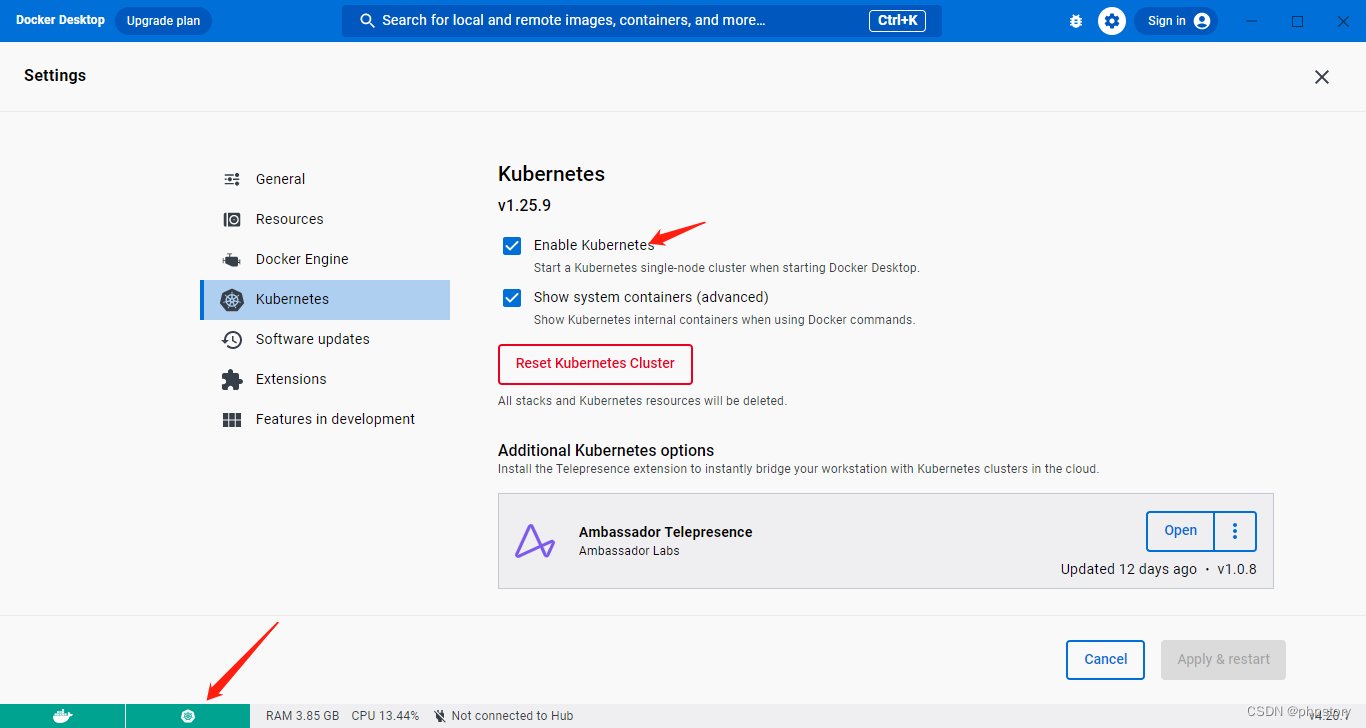The height and width of the screenshot is (728, 1366).
Task: Close the Settings panel with X
Action: pos(1322,77)
